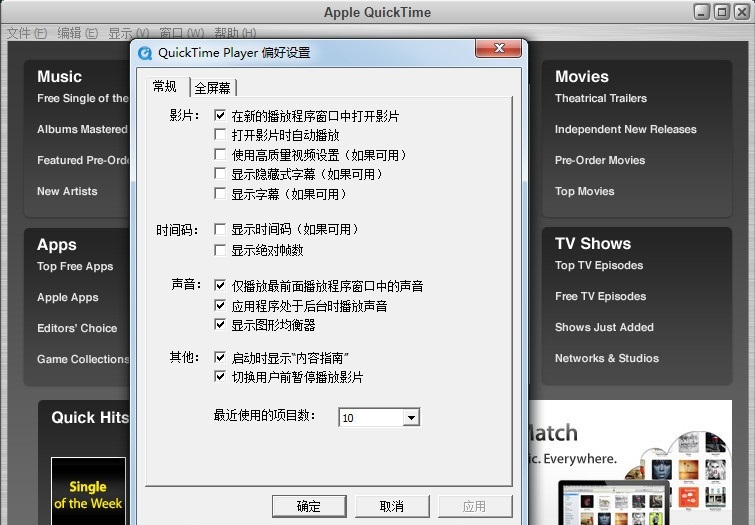This screenshot has height=525, width=755.
Task: Open the 帮助 menu
Action: 235,33
